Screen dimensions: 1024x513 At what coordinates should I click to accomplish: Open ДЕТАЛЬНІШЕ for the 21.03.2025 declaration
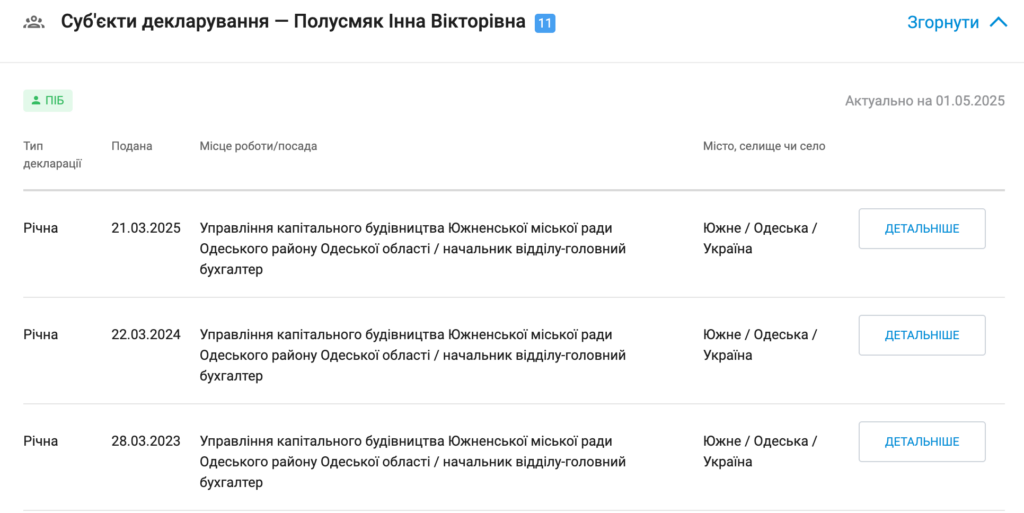coord(921,229)
